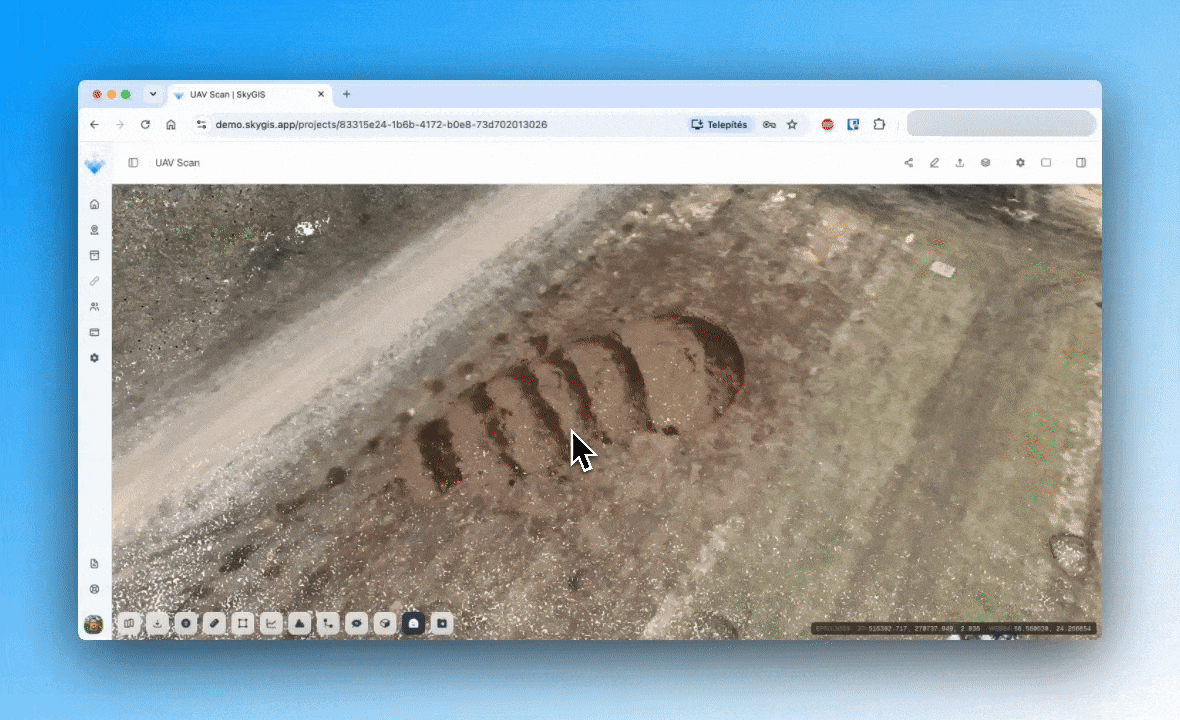Screen dimensions: 1180x720
Task: Click the share icon in the project header
Action: click(908, 163)
